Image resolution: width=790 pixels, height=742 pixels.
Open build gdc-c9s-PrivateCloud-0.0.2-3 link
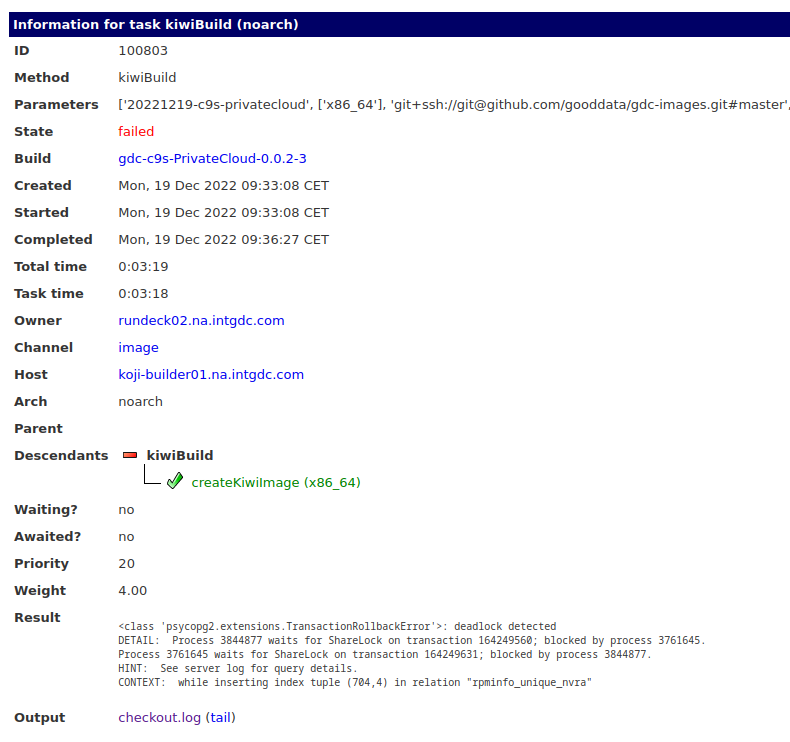pos(212,159)
